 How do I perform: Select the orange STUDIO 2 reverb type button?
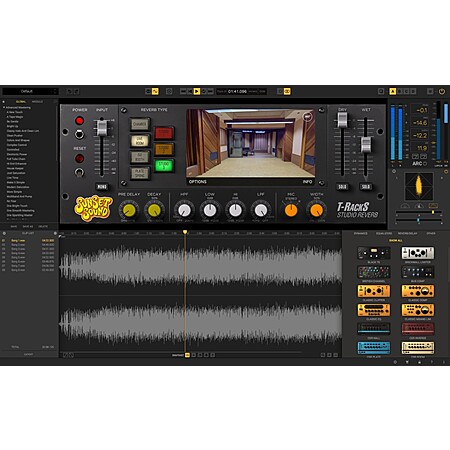pos(164,149)
